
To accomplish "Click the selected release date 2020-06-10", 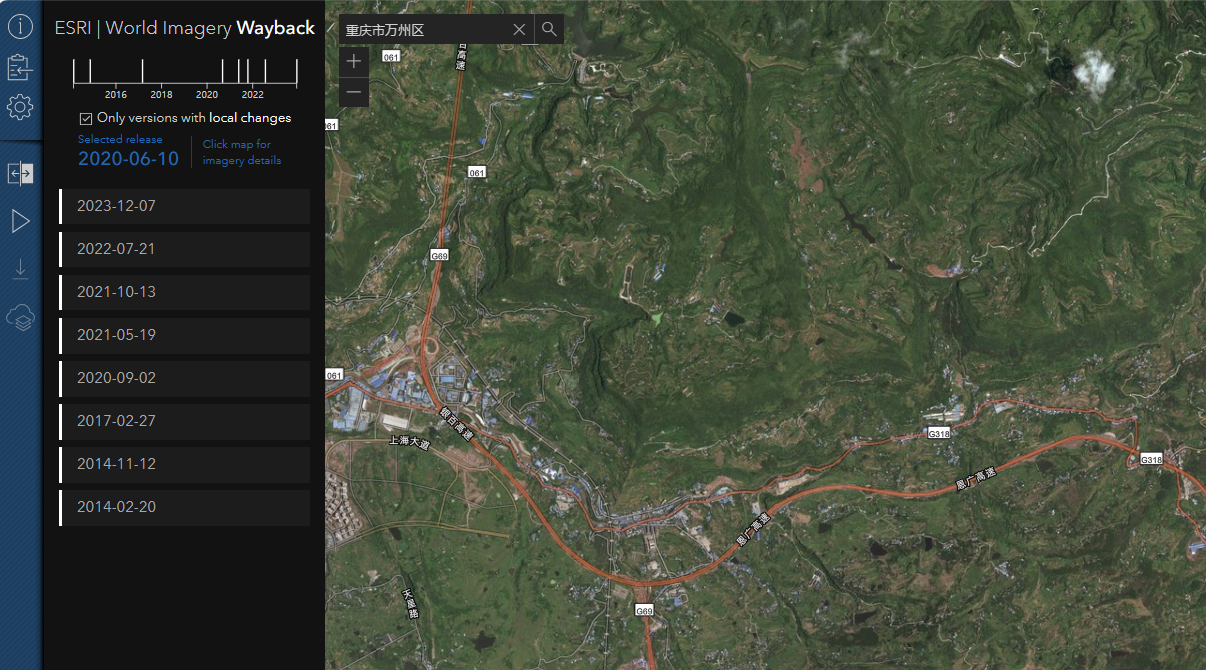I will (129, 159).
